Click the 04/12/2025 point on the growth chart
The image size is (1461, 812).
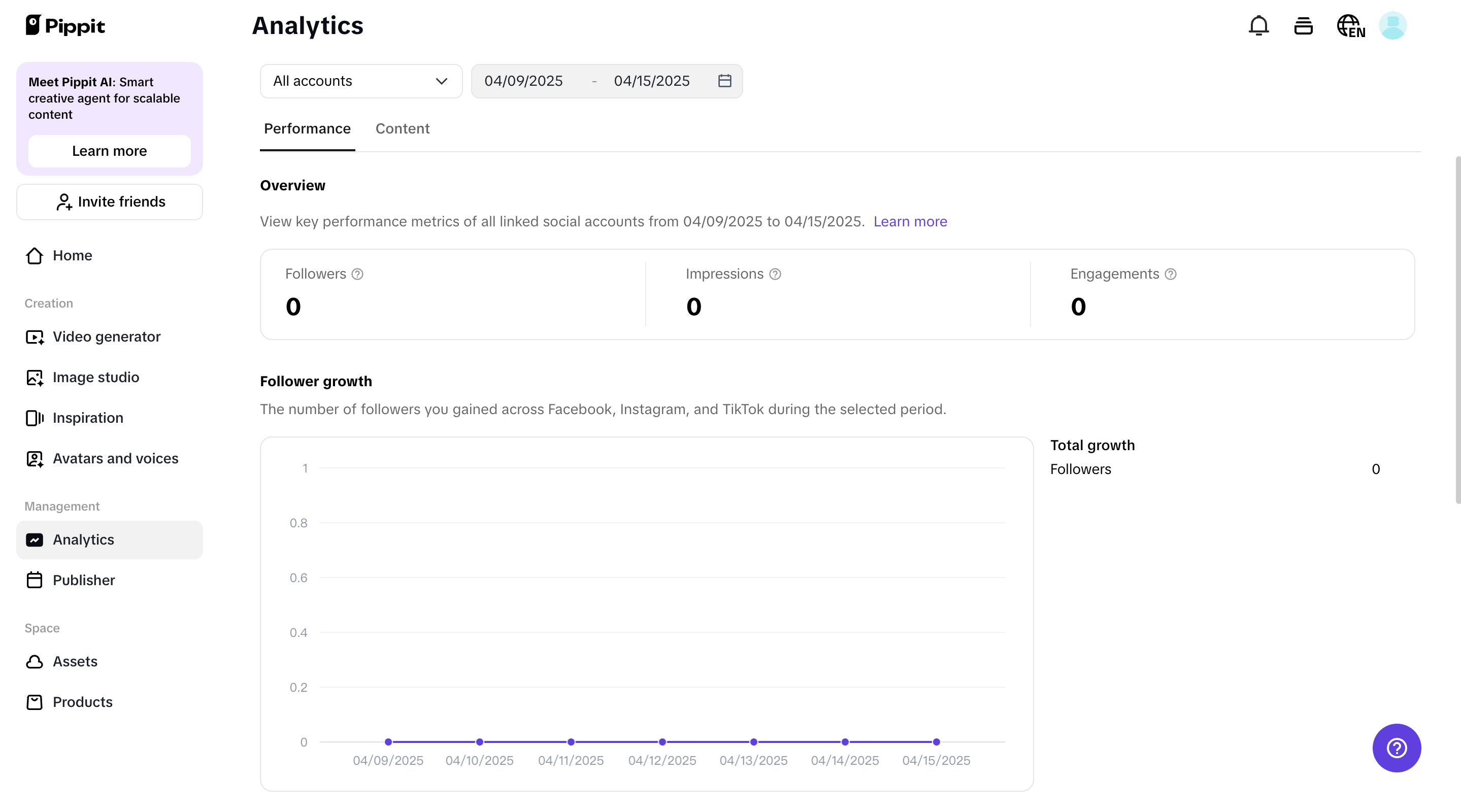tap(662, 741)
